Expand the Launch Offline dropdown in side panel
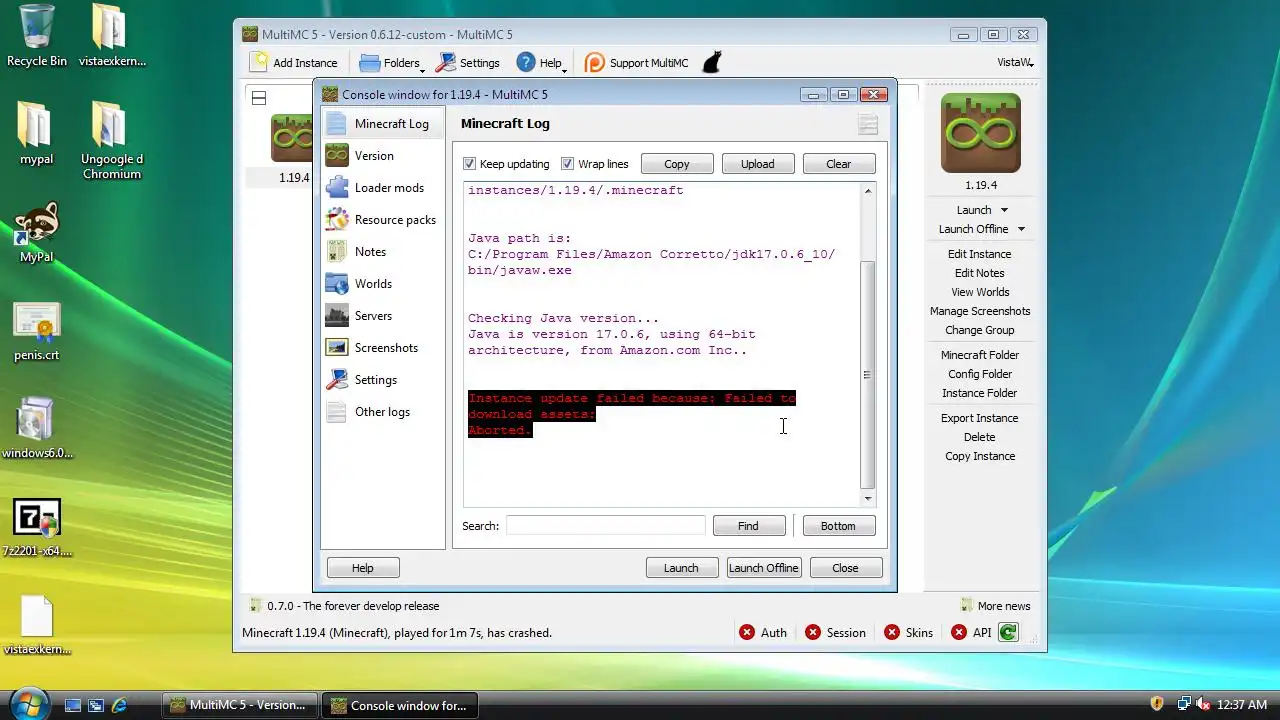The height and width of the screenshot is (720, 1280). point(1021,229)
